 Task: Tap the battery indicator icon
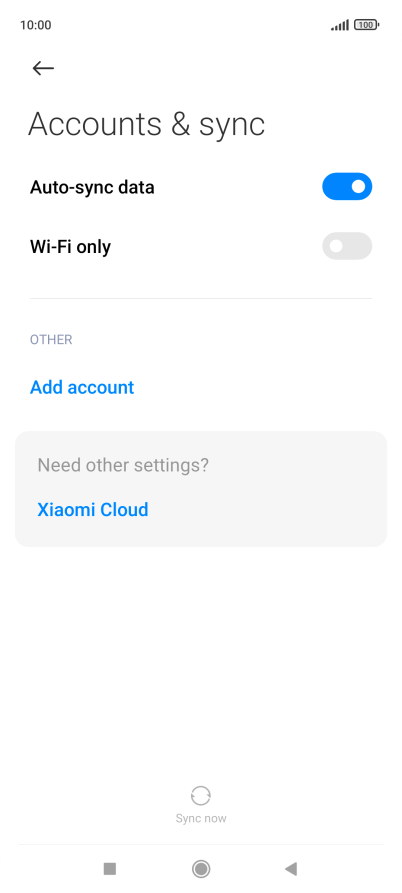367,25
